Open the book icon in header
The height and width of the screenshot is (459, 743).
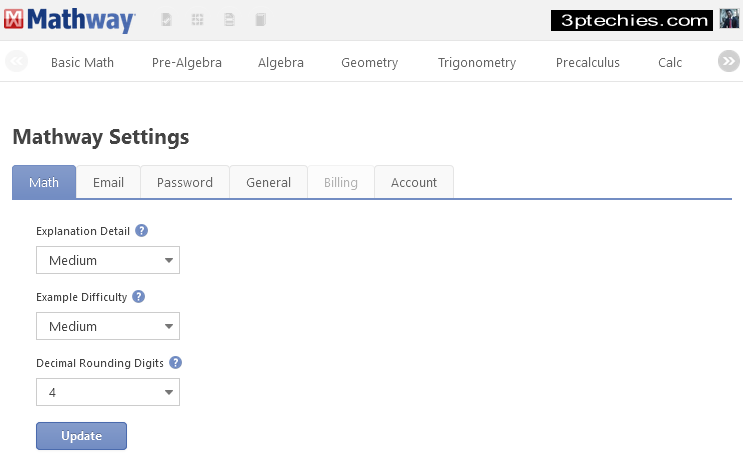(261, 20)
